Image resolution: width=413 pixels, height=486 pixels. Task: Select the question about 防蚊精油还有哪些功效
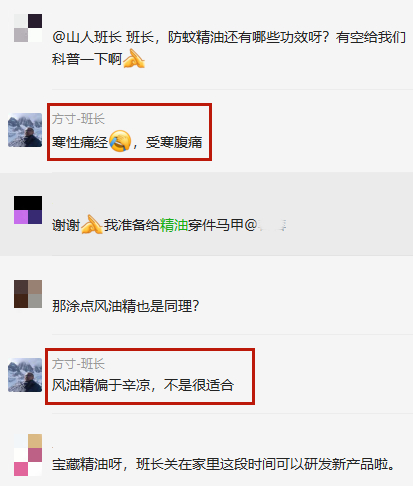(x=229, y=48)
